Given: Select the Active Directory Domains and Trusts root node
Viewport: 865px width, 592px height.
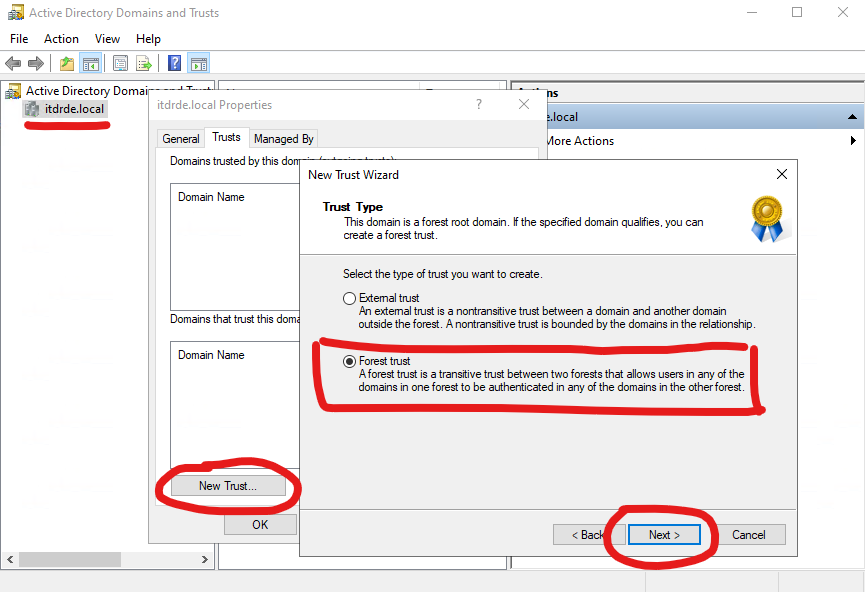Looking at the screenshot, I should coord(118,90).
